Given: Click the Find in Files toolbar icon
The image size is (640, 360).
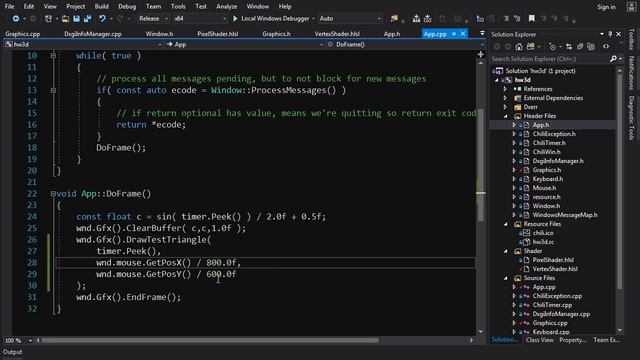Looking at the screenshot, I should pyautogui.click(x=394, y=19).
